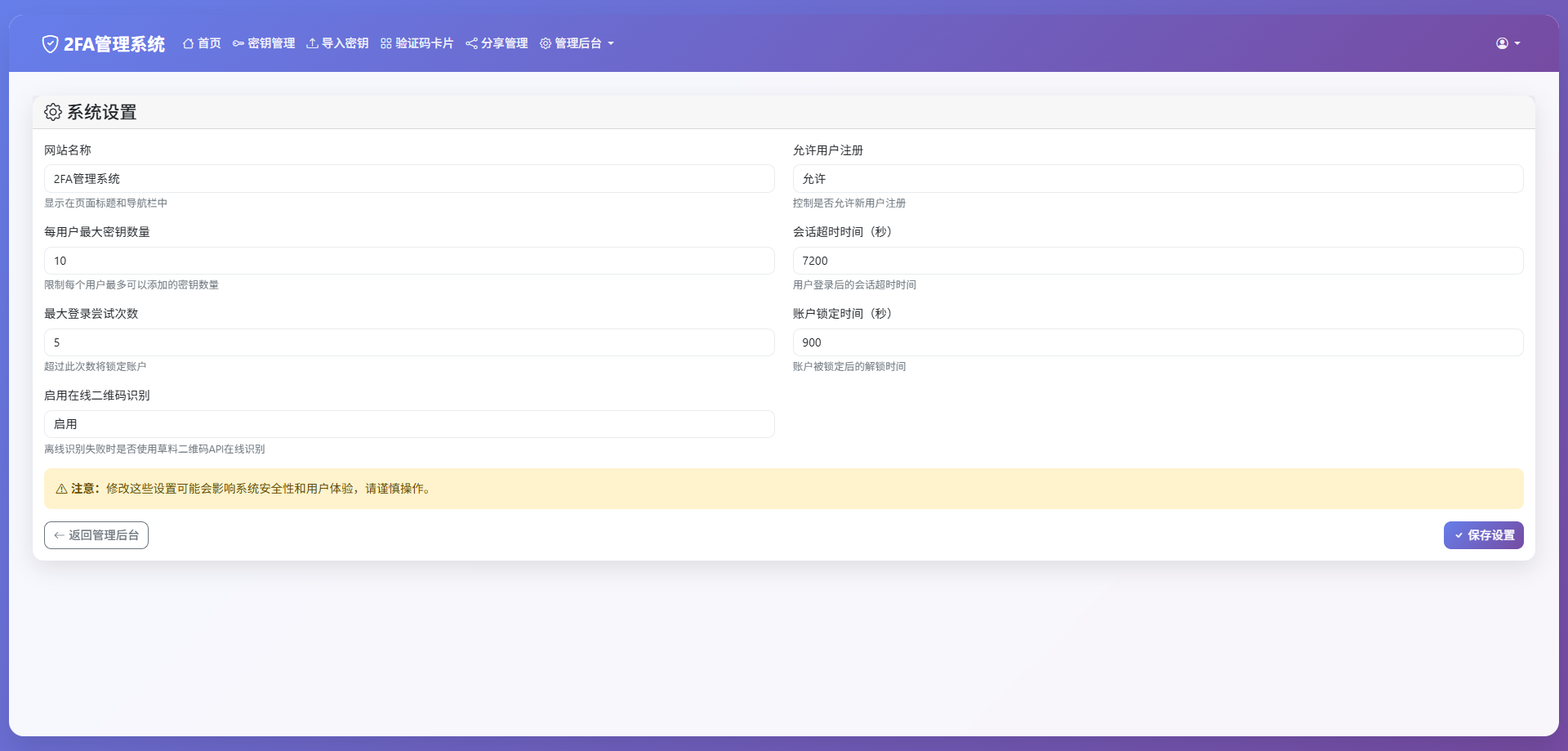Click the 保存设置 button

click(x=1483, y=534)
